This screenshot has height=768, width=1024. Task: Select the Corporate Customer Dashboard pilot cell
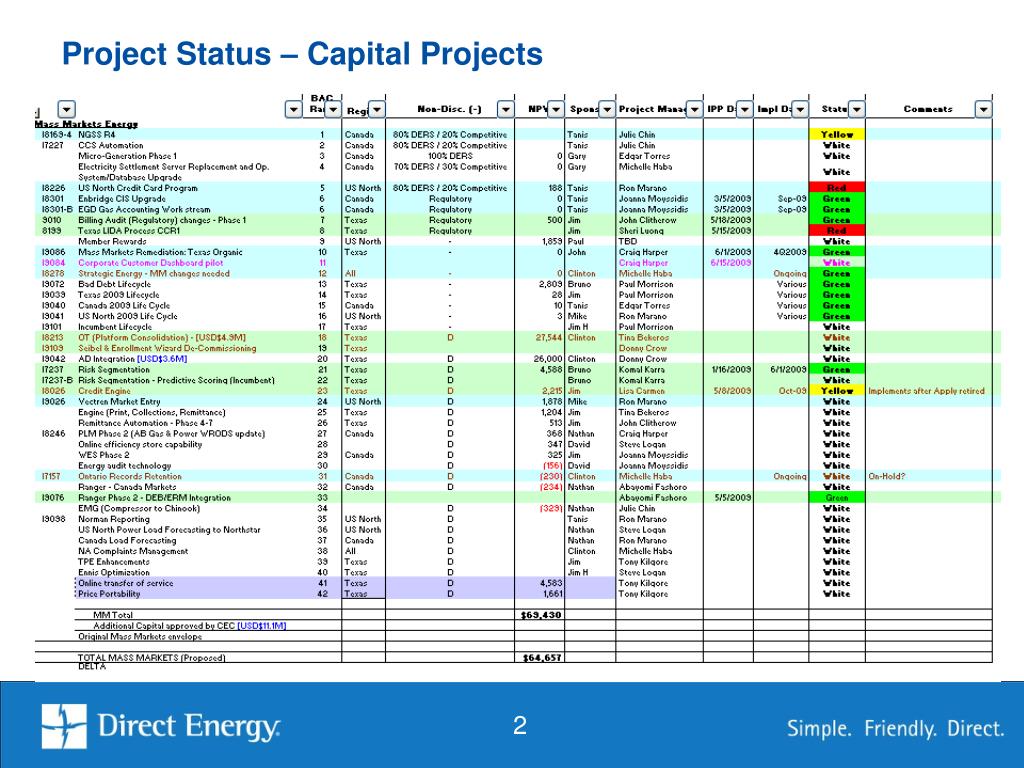point(151,263)
